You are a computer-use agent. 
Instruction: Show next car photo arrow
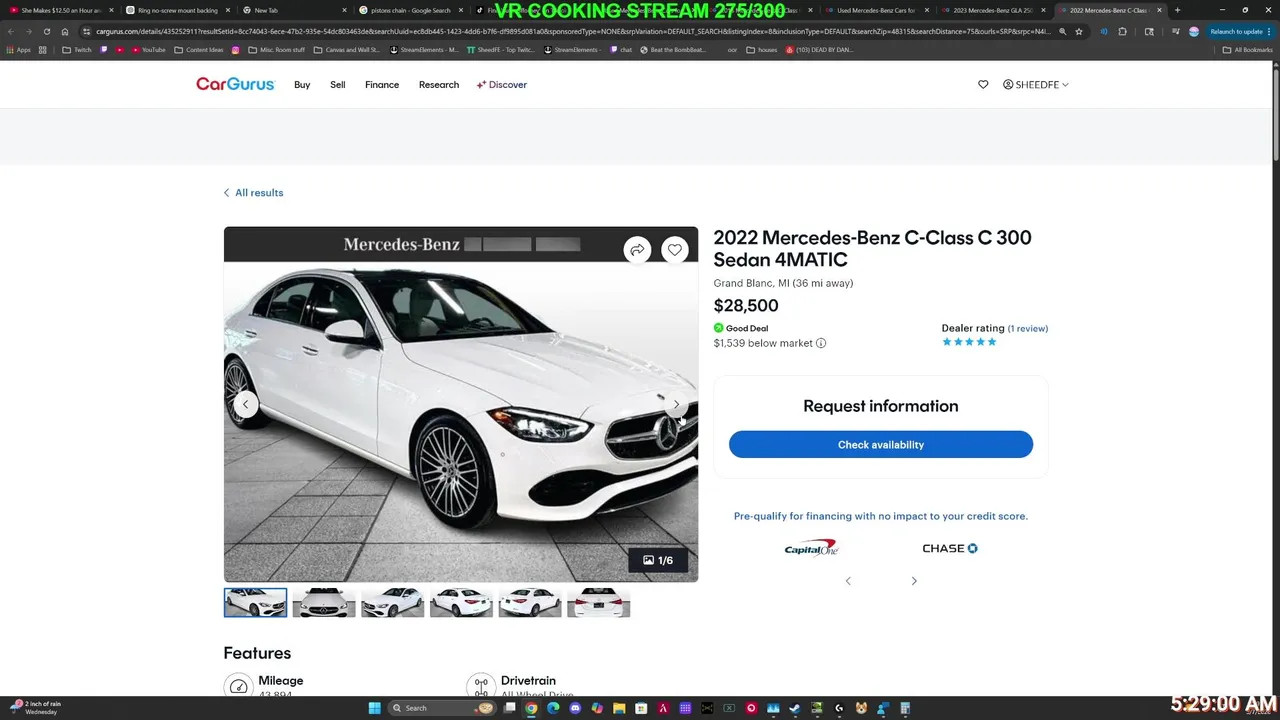click(676, 405)
